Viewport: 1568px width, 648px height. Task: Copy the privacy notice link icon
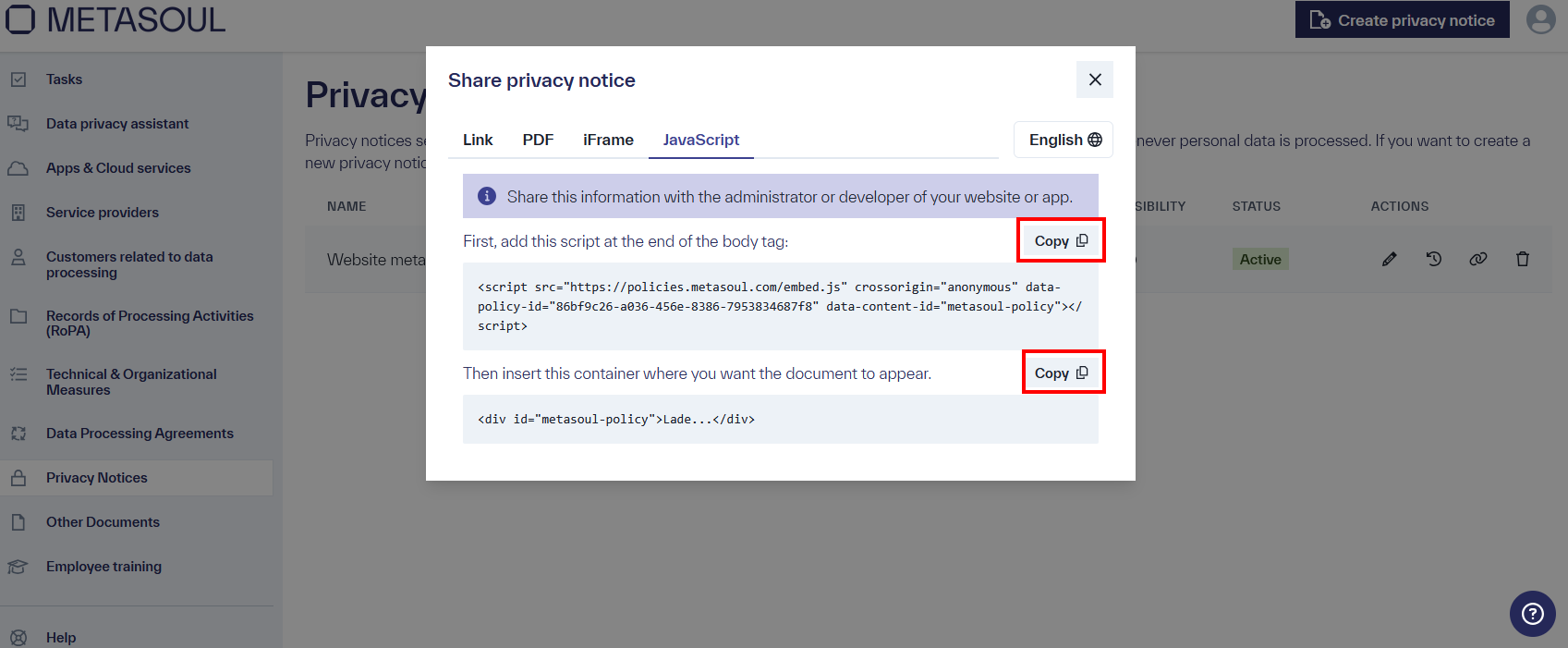click(x=1477, y=259)
